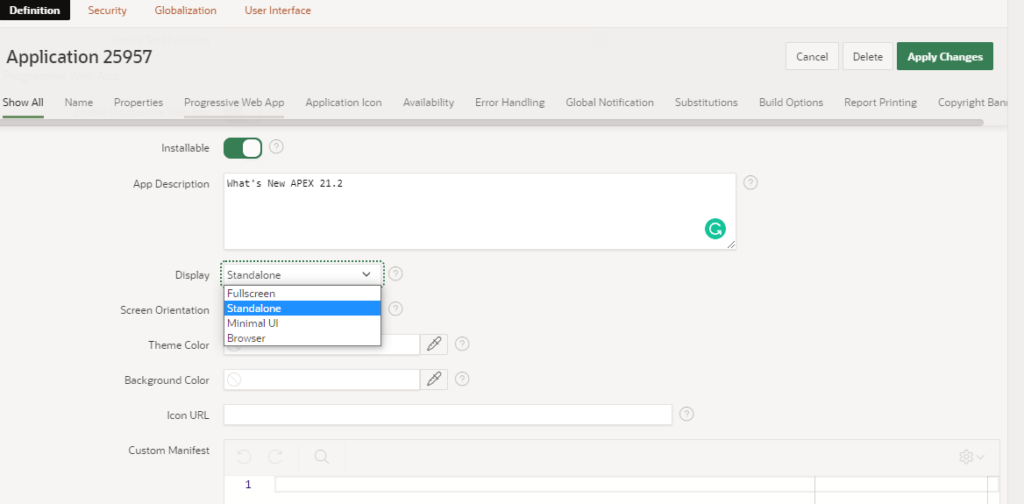Open Background Color picker eyedropper icon
The width and height of the screenshot is (1024, 504).
point(434,380)
